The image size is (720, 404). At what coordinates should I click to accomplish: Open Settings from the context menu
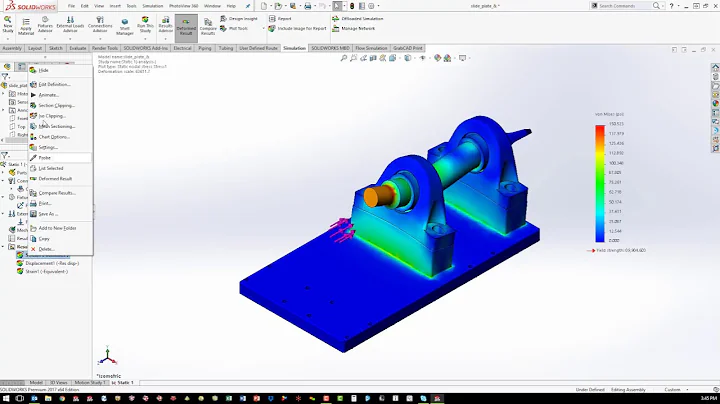click(60, 147)
